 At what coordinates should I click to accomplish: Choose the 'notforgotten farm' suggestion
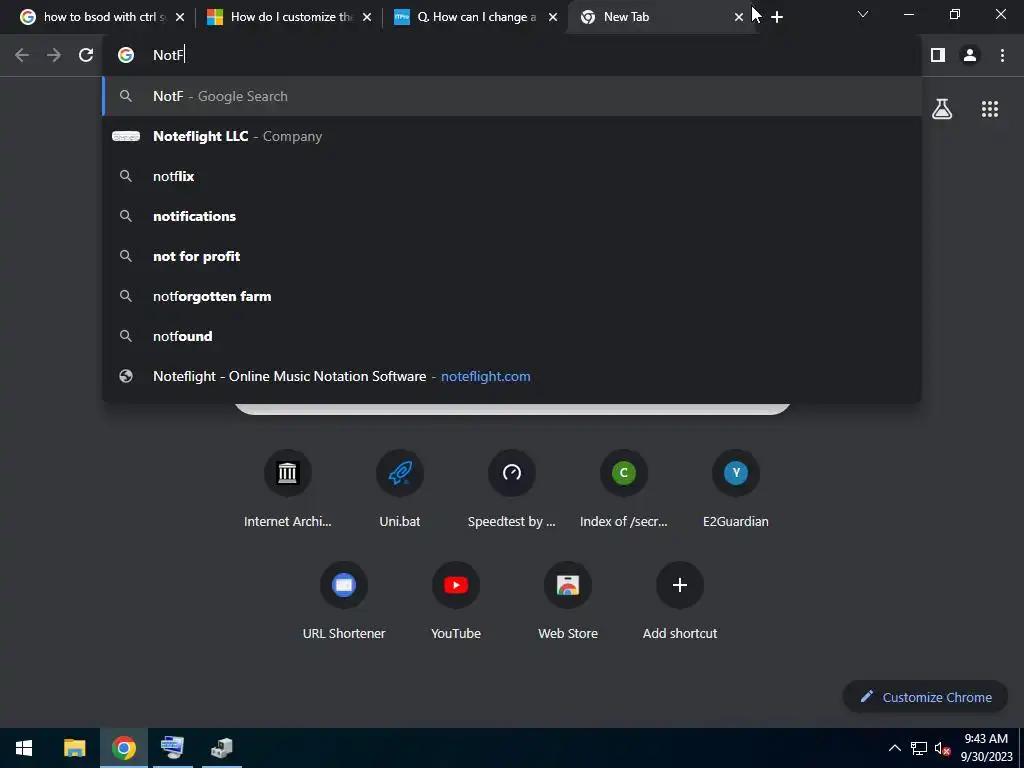512,296
